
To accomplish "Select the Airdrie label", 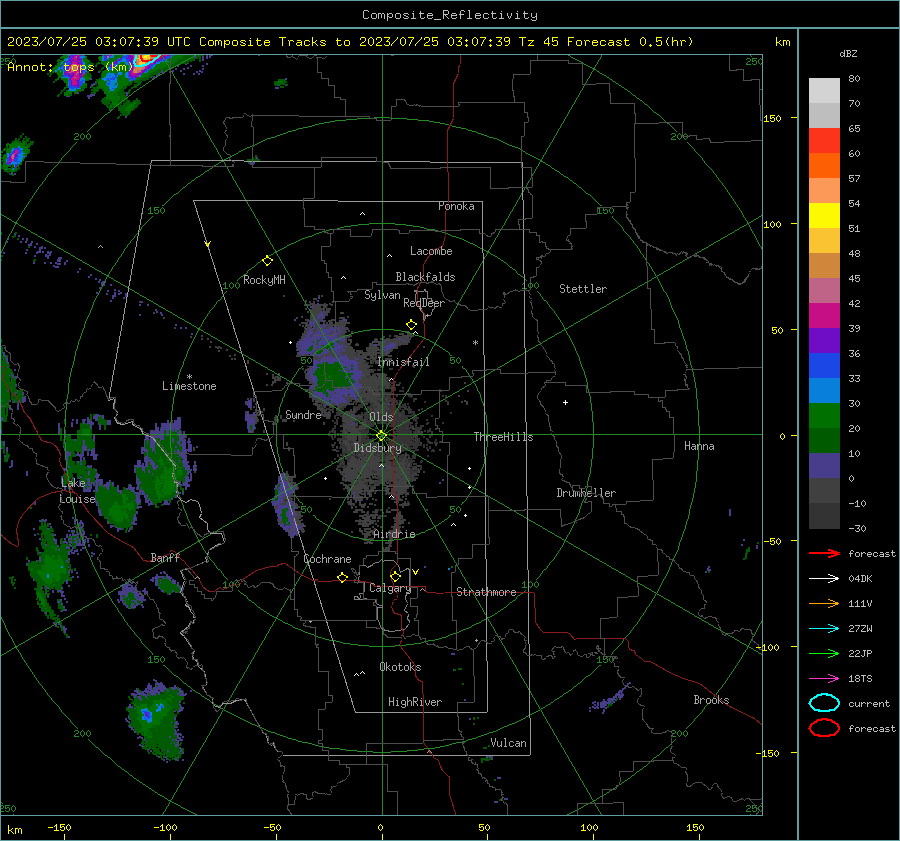I will click(x=394, y=534).
